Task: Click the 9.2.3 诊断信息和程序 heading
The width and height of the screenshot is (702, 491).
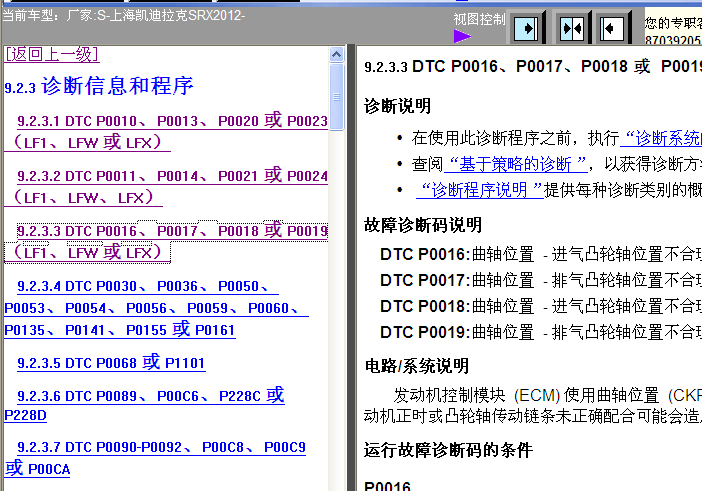Action: [99, 86]
